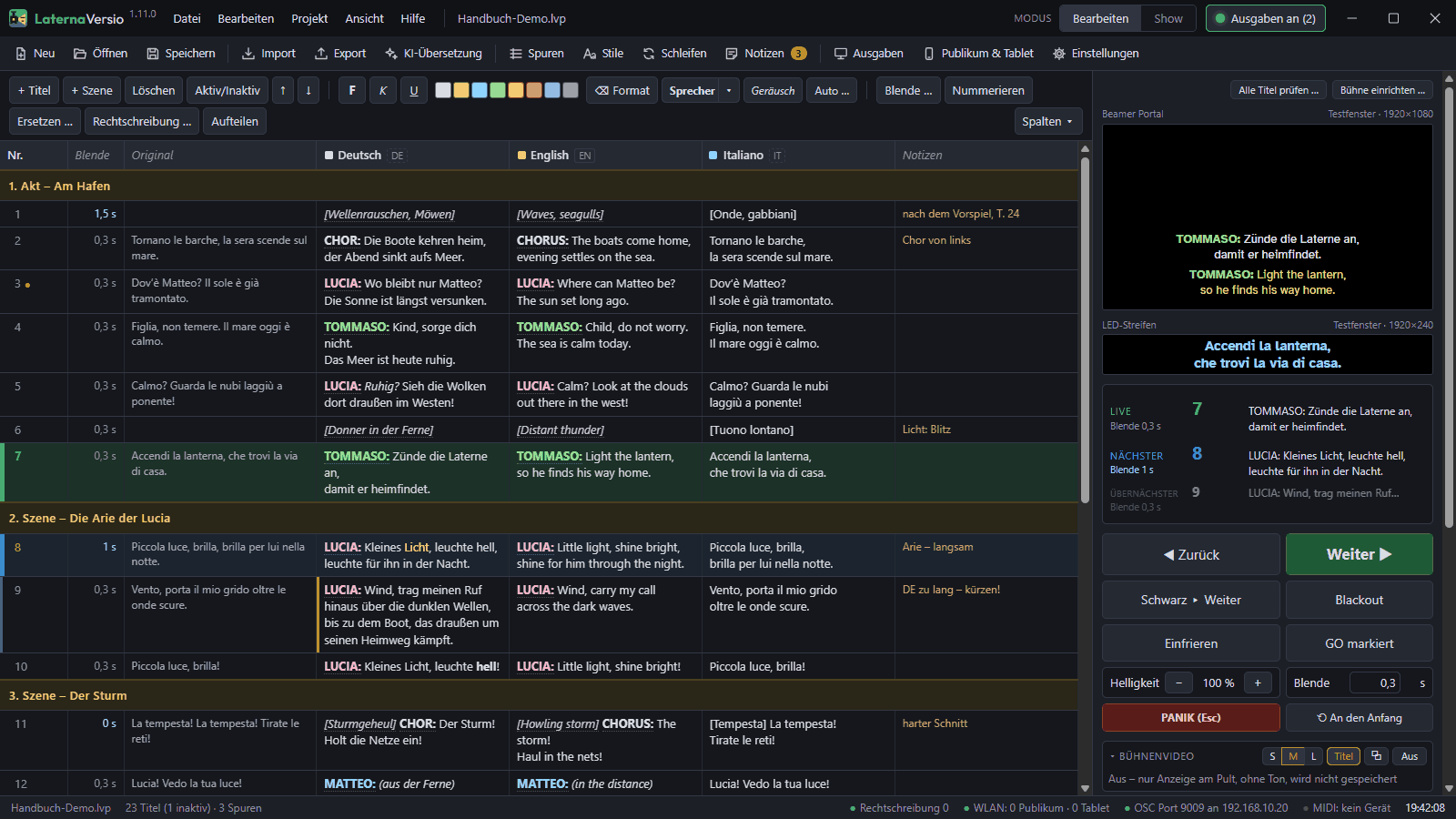The height and width of the screenshot is (819, 1456).
Task: Click the Einfrieren button
Action: pos(1190,643)
